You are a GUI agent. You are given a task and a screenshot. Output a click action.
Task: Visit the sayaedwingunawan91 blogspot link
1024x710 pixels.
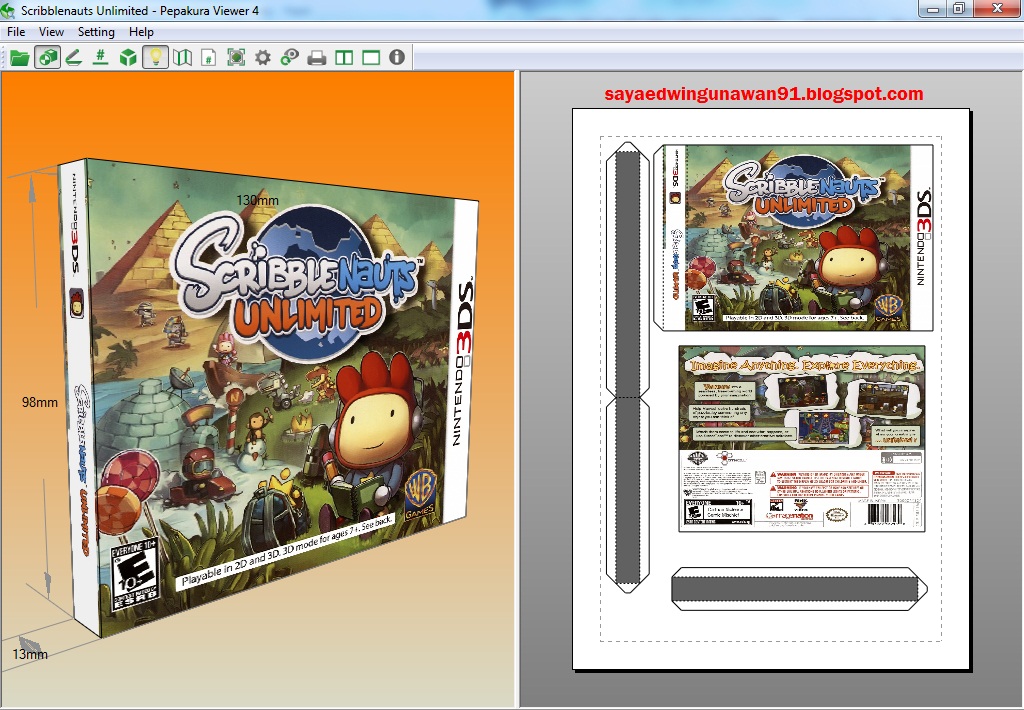pyautogui.click(x=763, y=93)
